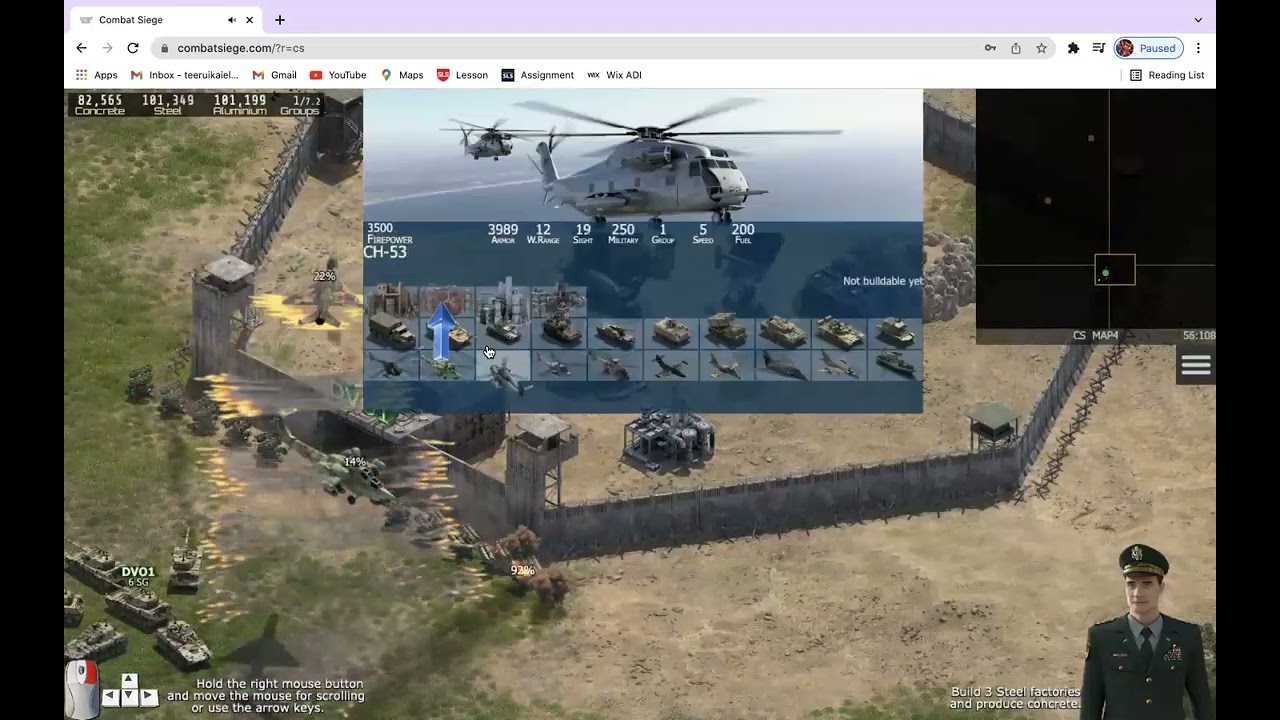The width and height of the screenshot is (1280, 720).
Task: Select the black stealth bomber icon
Action: coord(783,367)
